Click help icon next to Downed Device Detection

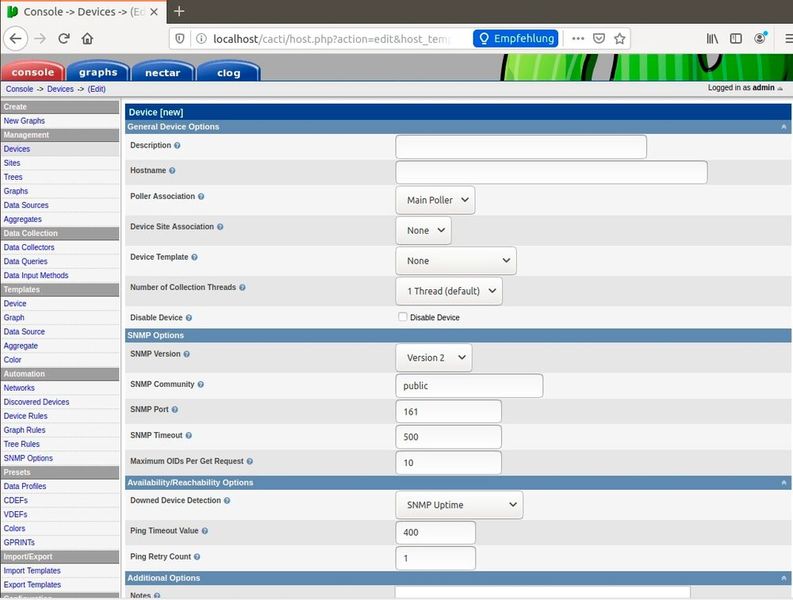(227, 500)
